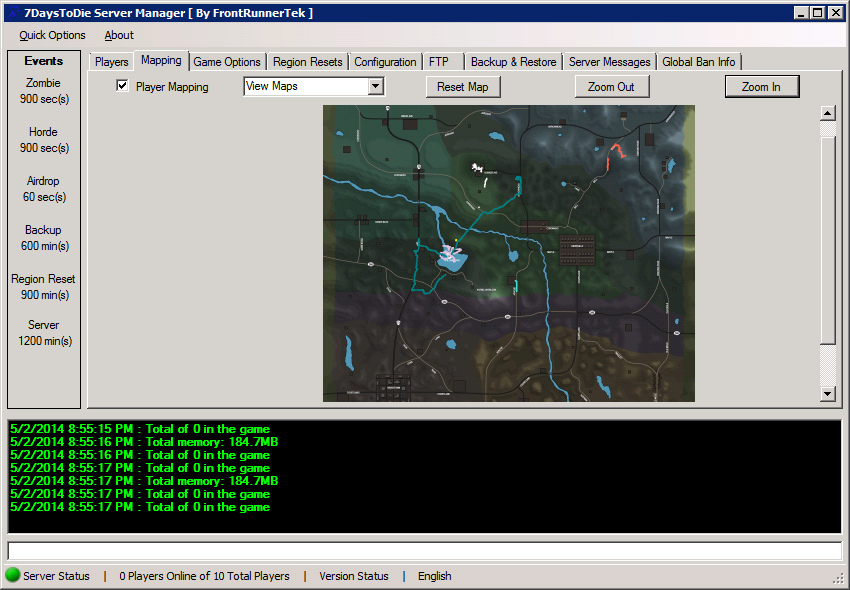850x590 pixels.
Task: Open the Quick Options menu
Action: click(x=52, y=35)
